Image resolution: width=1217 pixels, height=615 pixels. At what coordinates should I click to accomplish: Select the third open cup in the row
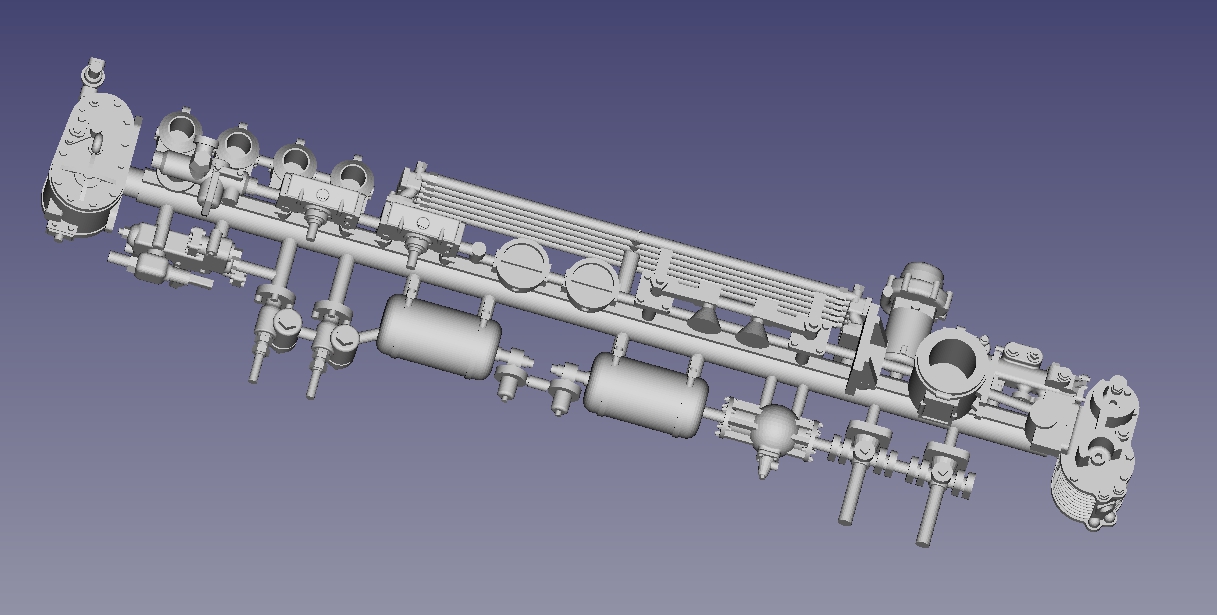(296, 159)
